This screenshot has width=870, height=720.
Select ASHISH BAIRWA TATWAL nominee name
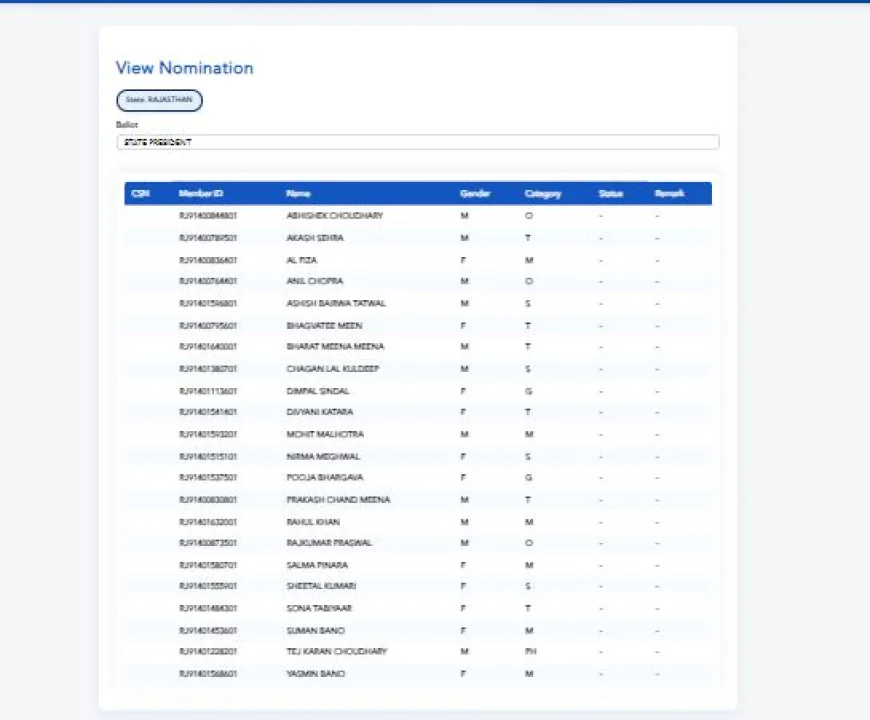tap(335, 303)
